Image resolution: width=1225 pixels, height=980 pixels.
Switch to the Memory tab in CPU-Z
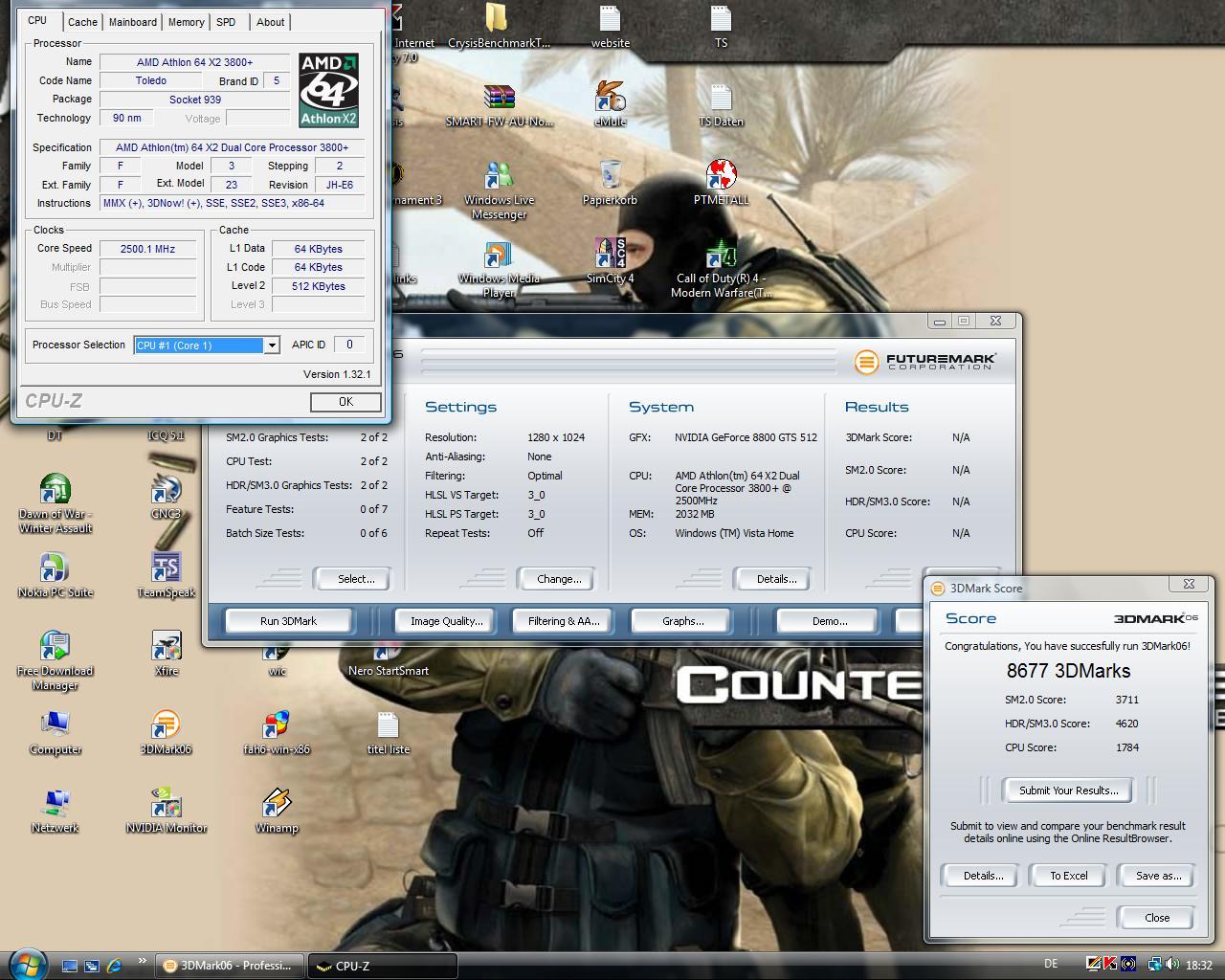pyautogui.click(x=186, y=22)
